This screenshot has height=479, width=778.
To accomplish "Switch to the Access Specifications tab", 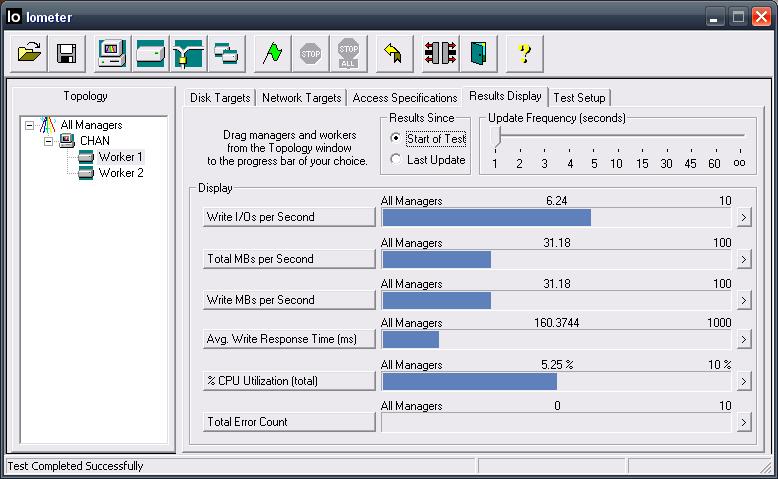I will (405, 98).
